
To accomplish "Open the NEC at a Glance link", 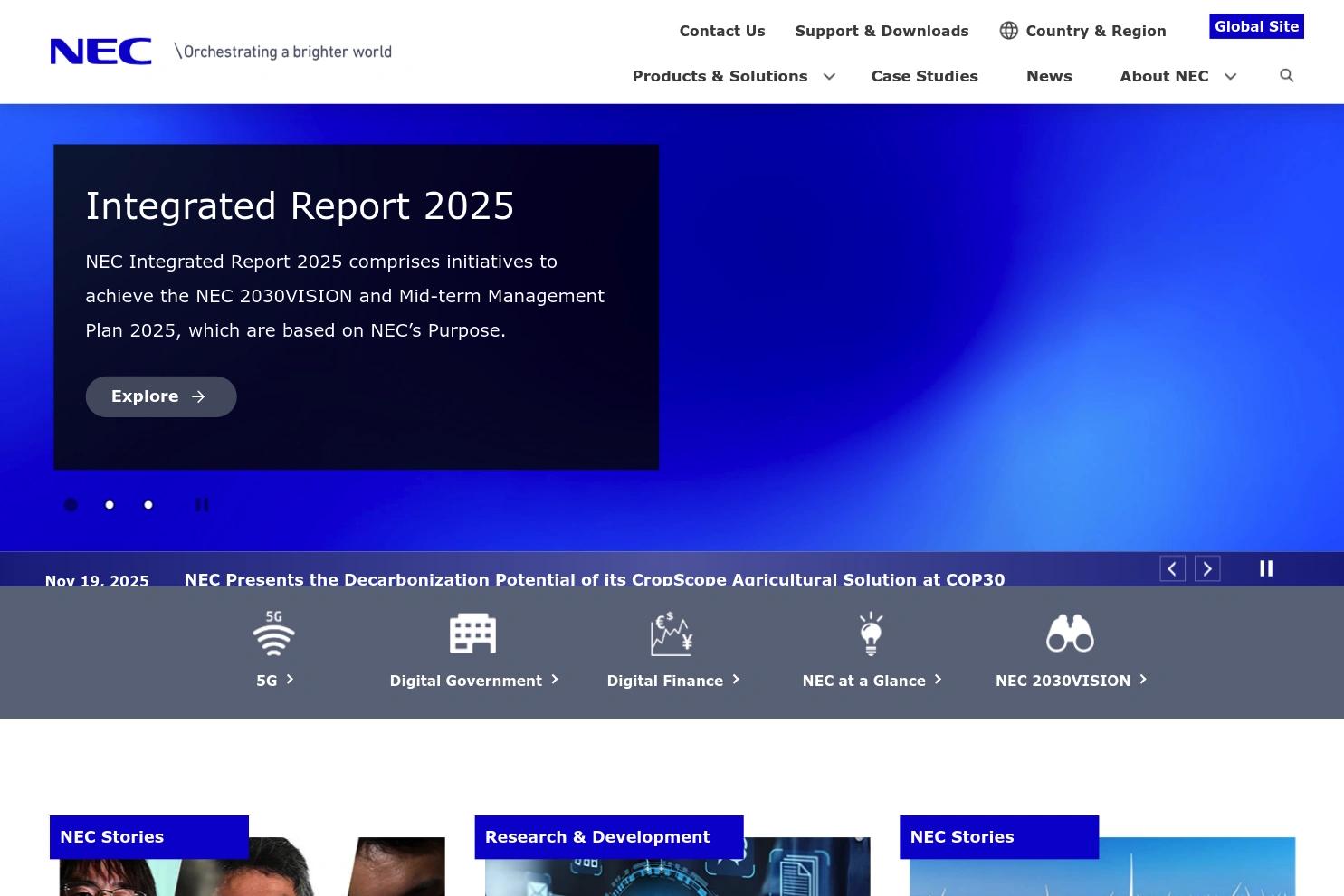I will (x=872, y=681).
